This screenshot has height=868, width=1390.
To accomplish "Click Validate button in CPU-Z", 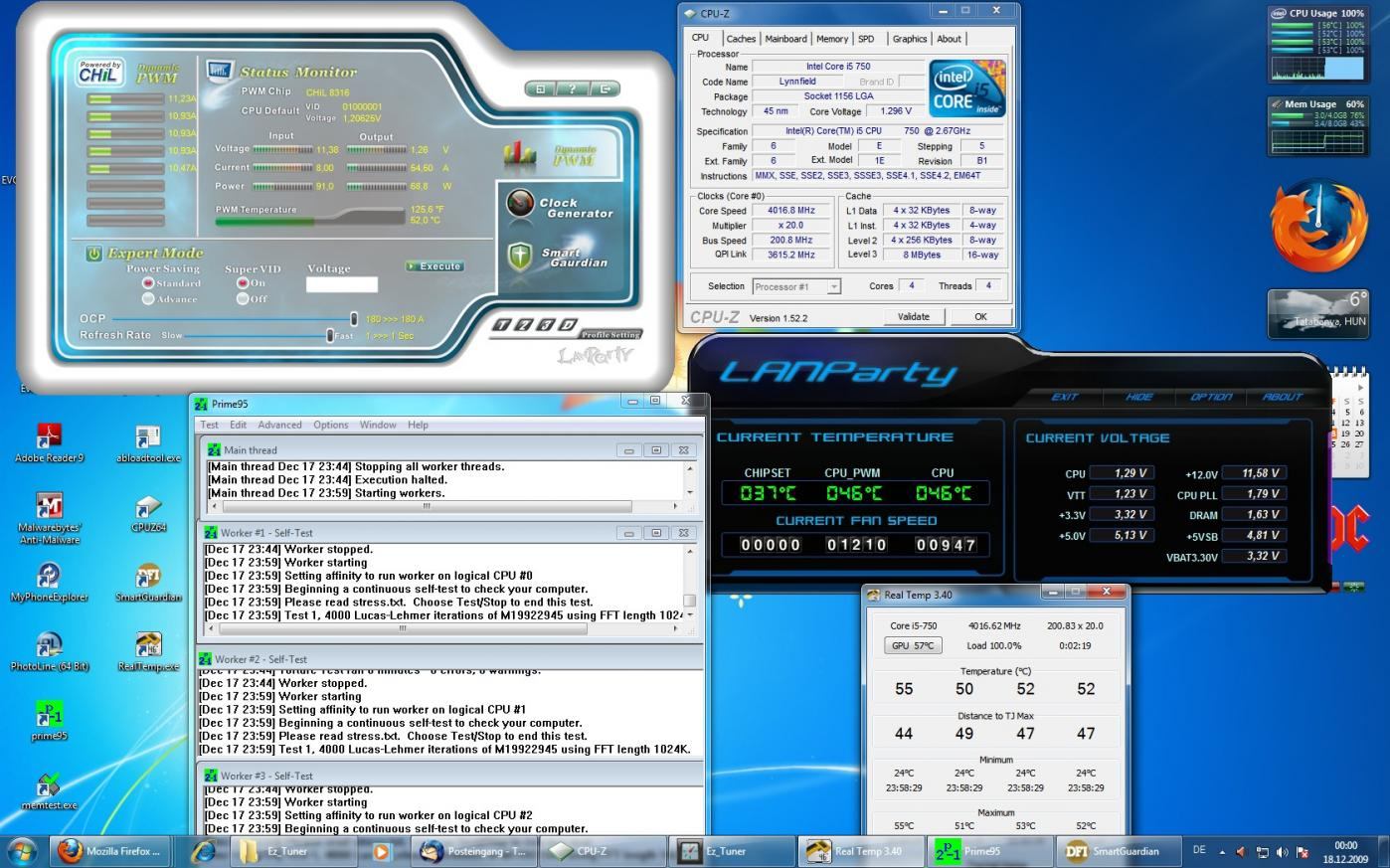I will (914, 317).
